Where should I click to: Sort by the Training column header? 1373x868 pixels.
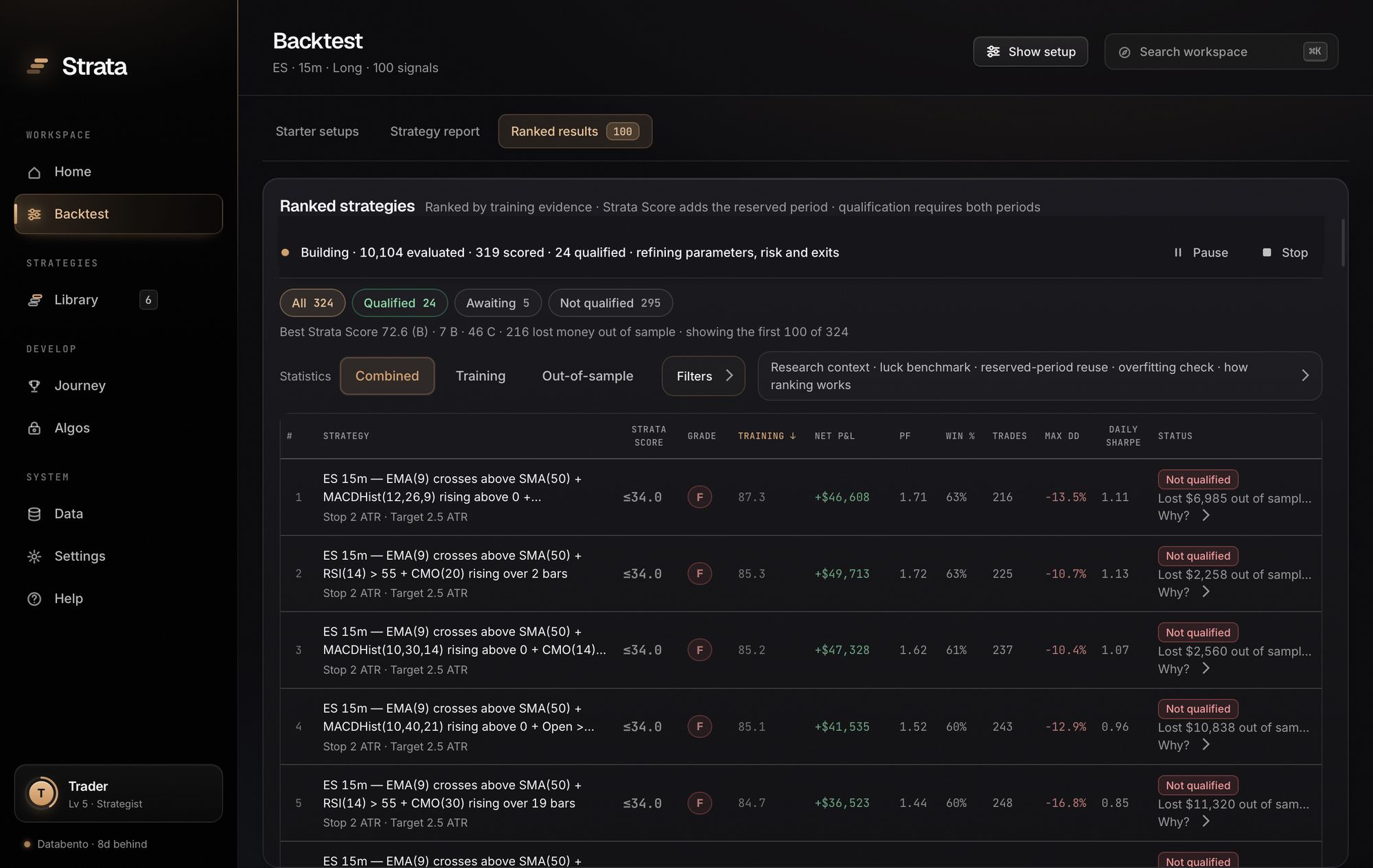(767, 436)
